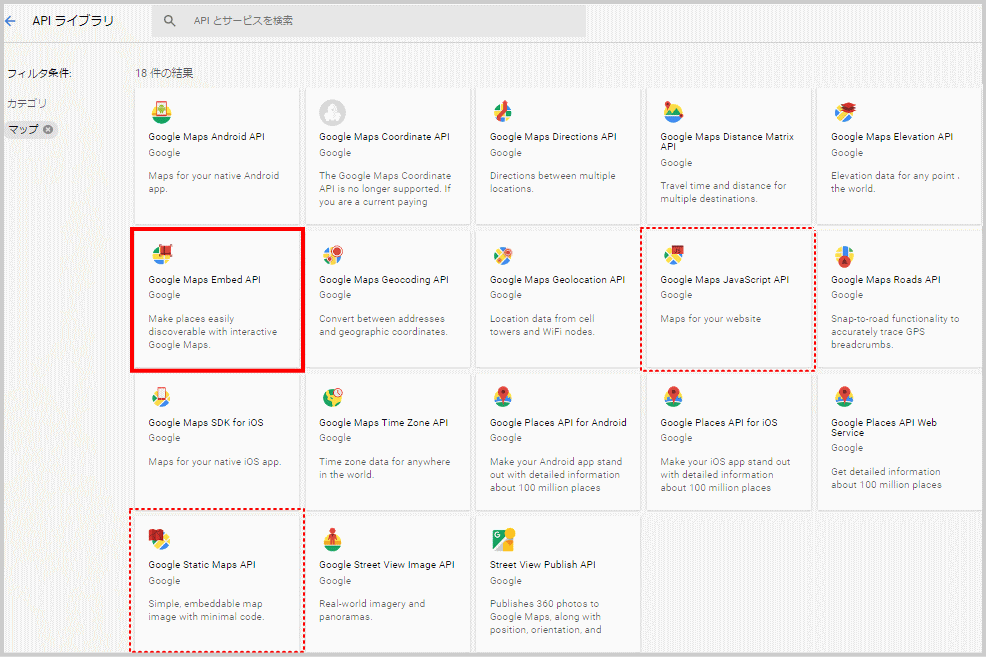Select Google Maps JavaScript API title
The width and height of the screenshot is (986, 657).
click(724, 280)
